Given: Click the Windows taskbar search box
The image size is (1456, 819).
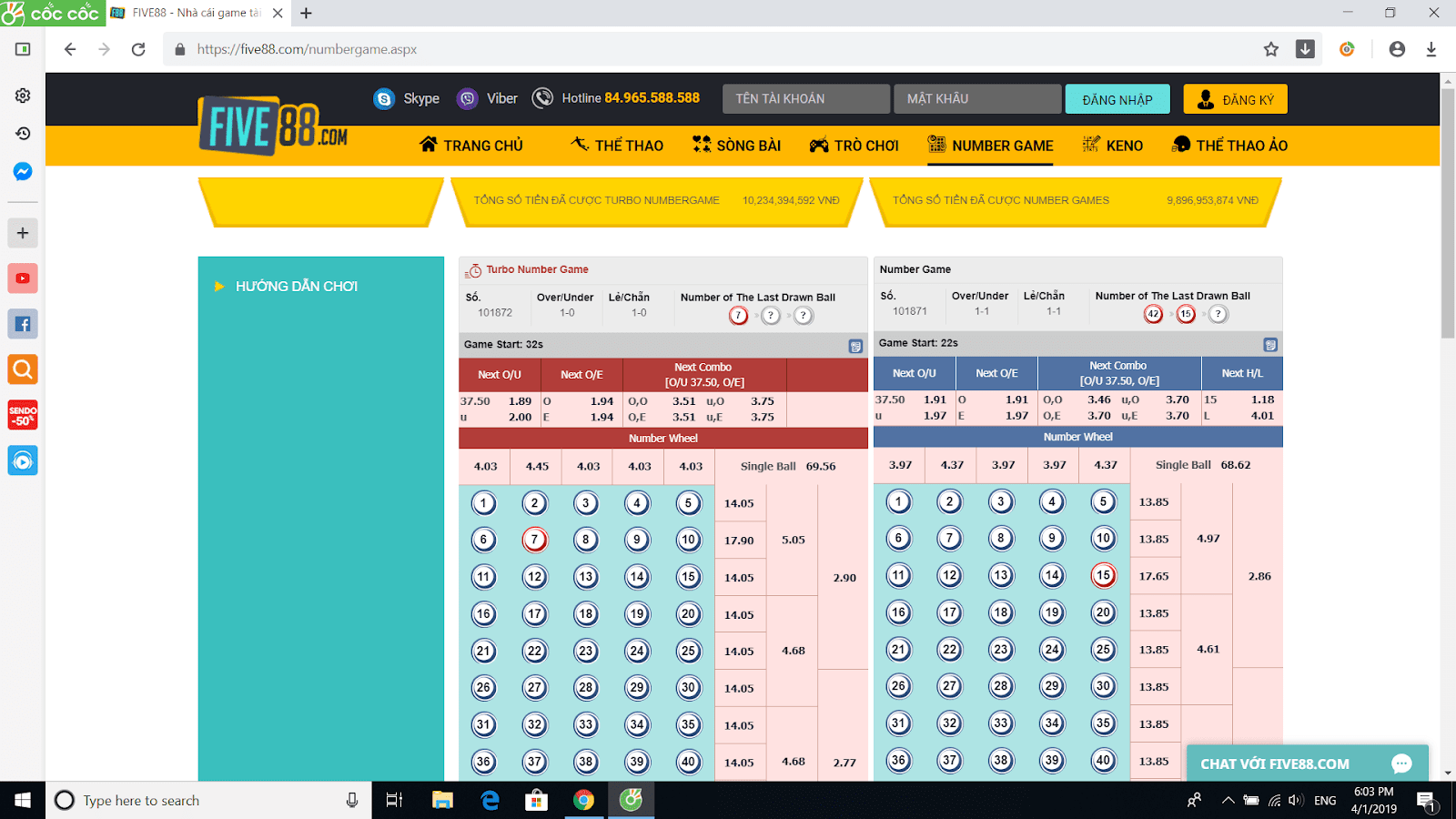Looking at the screenshot, I should [208, 800].
